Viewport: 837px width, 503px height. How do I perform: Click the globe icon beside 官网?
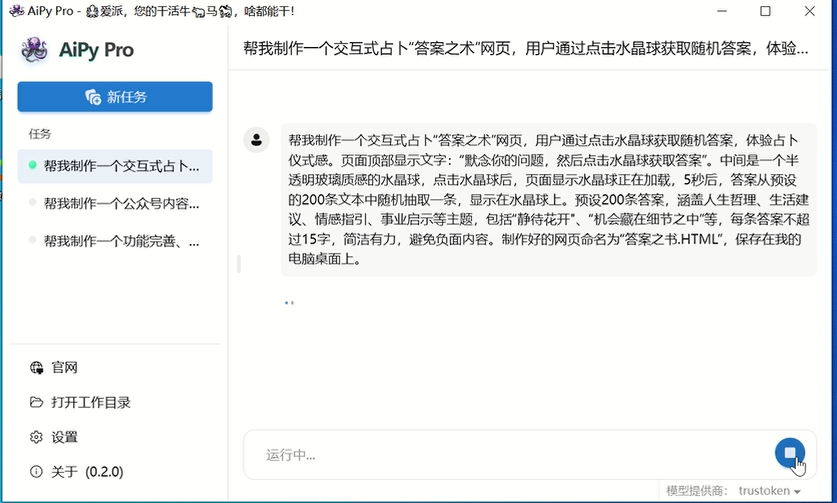pos(36,367)
